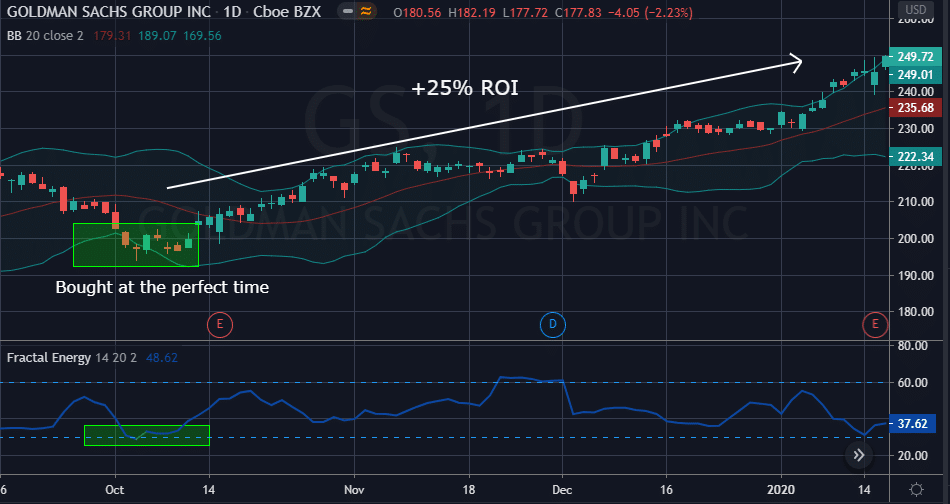Click the 60.00 Fractal Energy axis label
Image resolution: width=950 pixels, height=504 pixels.
pyautogui.click(x=912, y=383)
